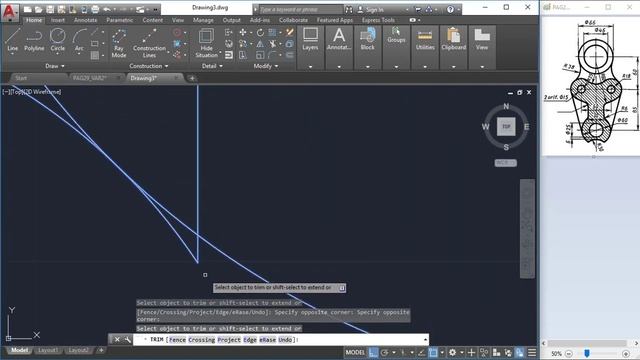
Task: Click the search binoculars icon
Action: [x=349, y=9]
